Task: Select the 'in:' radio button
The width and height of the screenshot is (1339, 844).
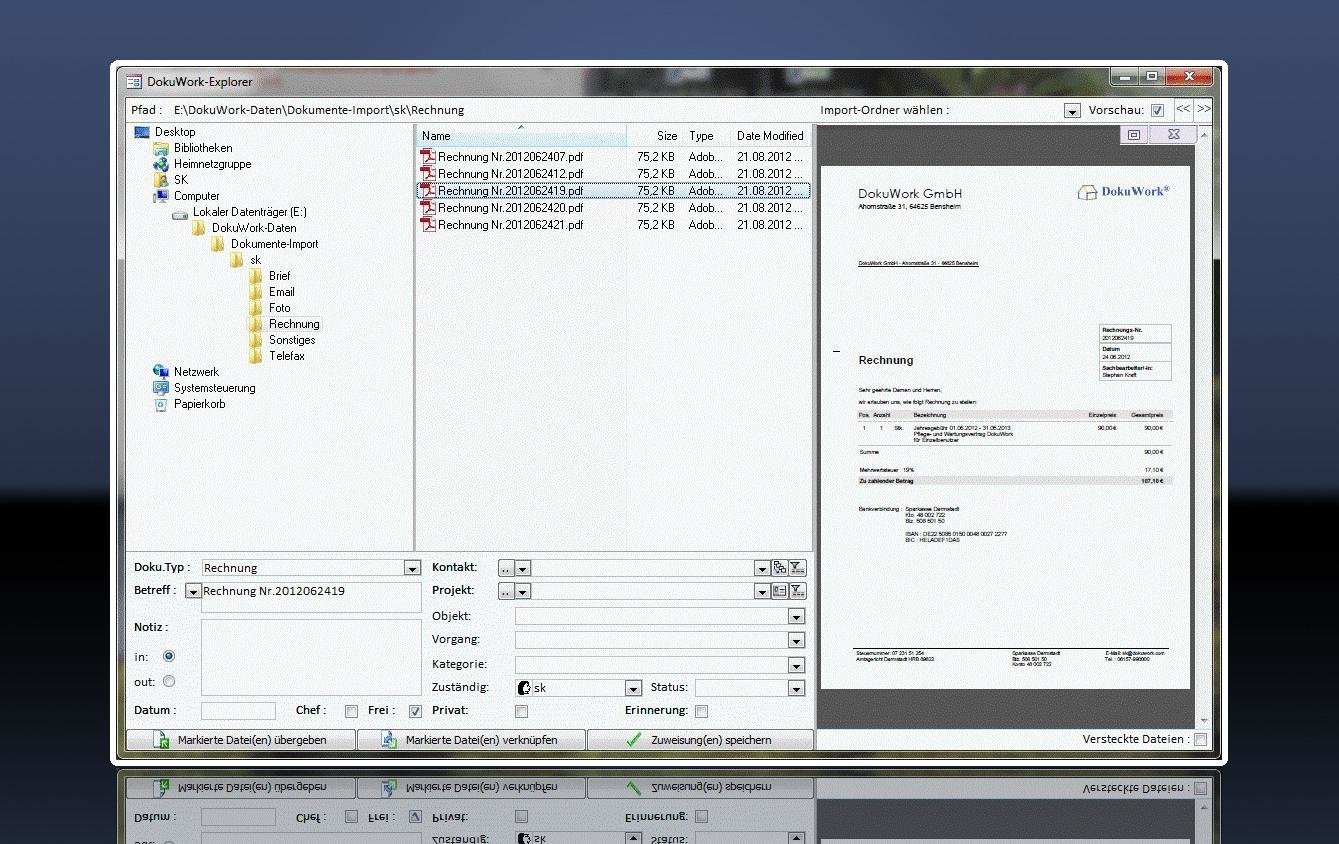Action: (168, 656)
